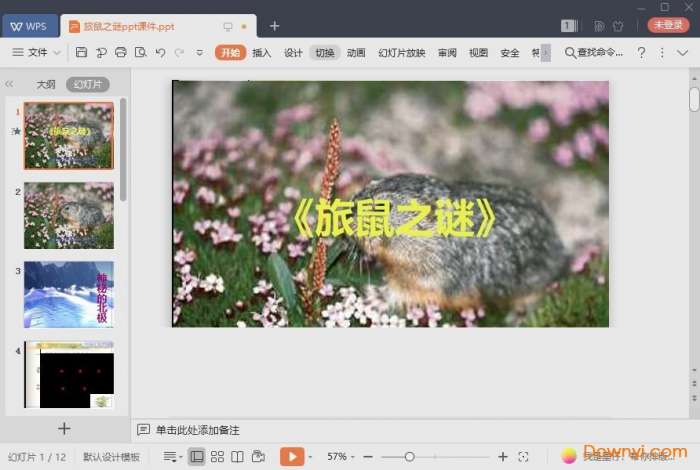Start the slideshow with the orange play button
This screenshot has width=700, height=470.
pyautogui.click(x=292, y=456)
